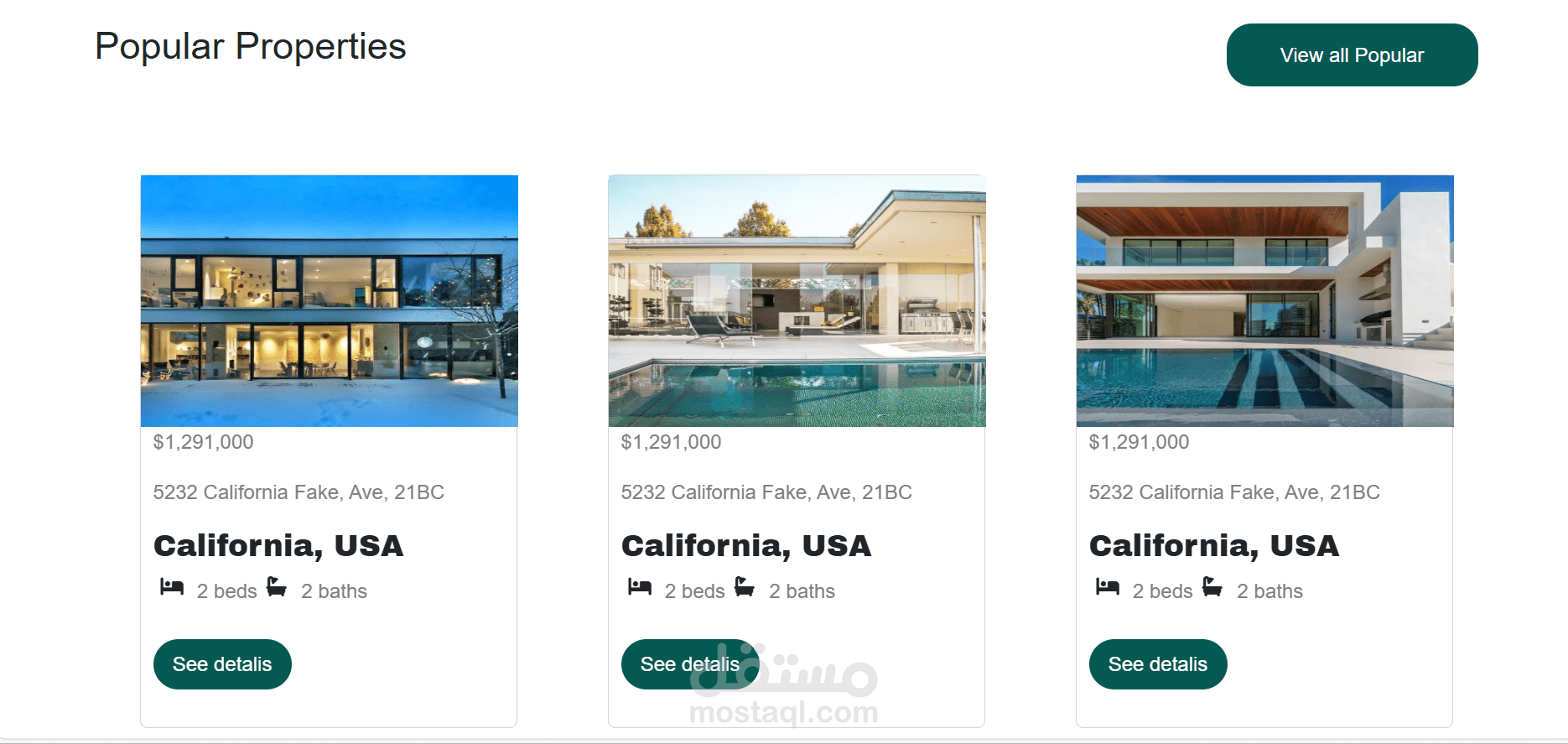Click California, USA title on first card
Image resolution: width=1568 pixels, height=744 pixels.
278,546
